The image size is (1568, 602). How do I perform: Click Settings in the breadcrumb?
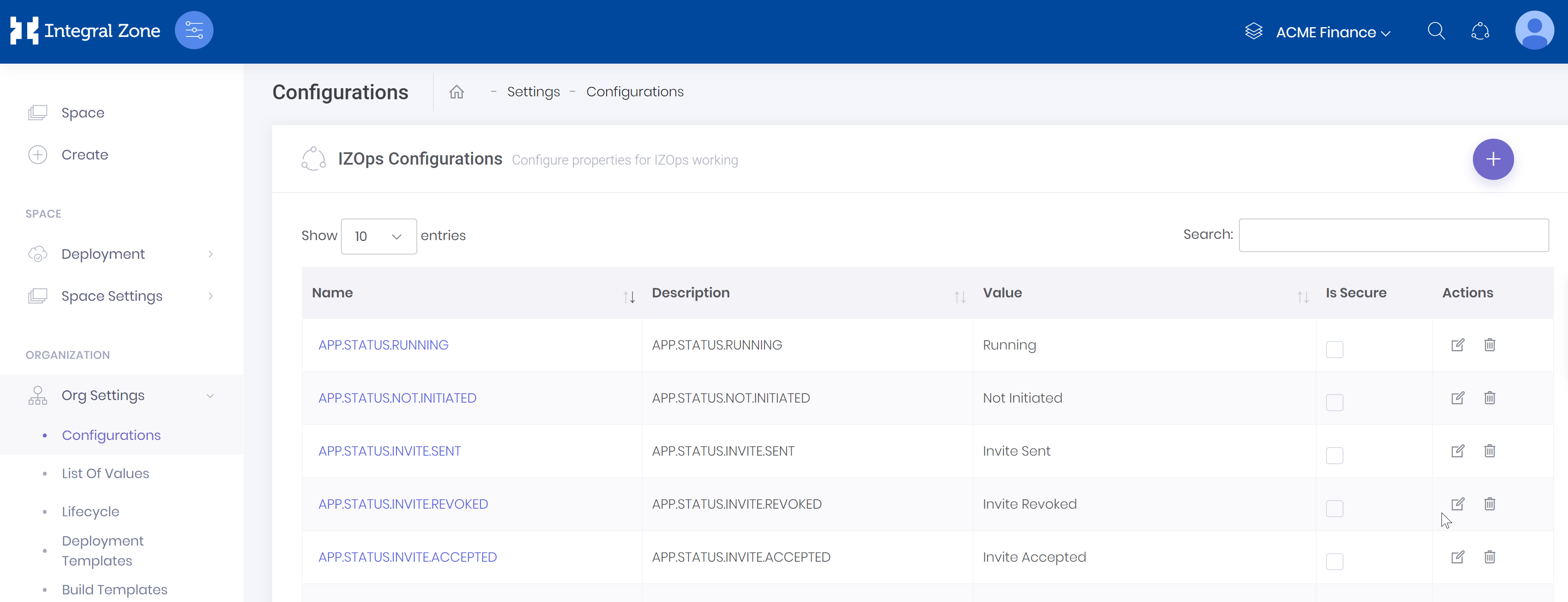coord(533,92)
